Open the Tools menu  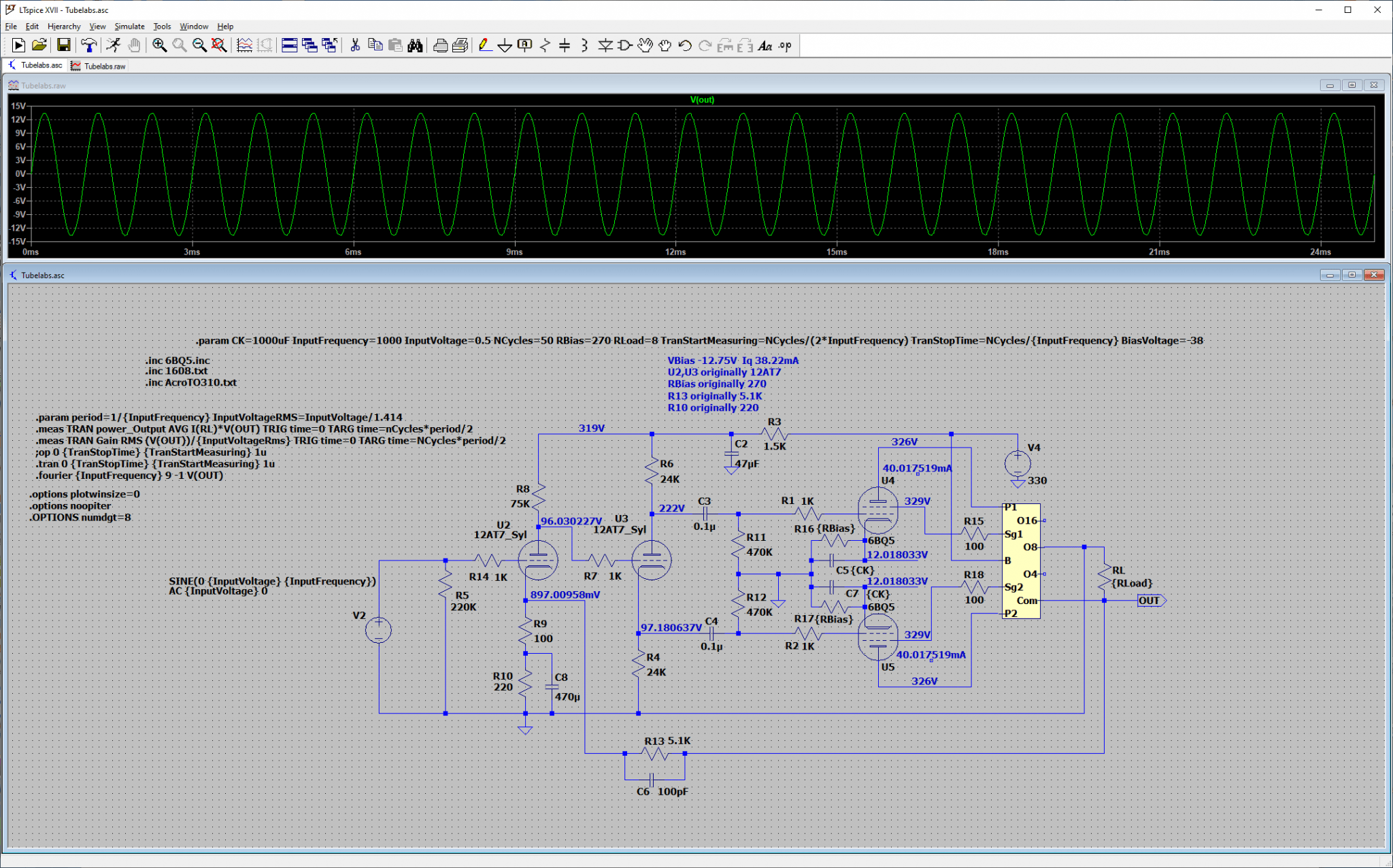[162, 27]
